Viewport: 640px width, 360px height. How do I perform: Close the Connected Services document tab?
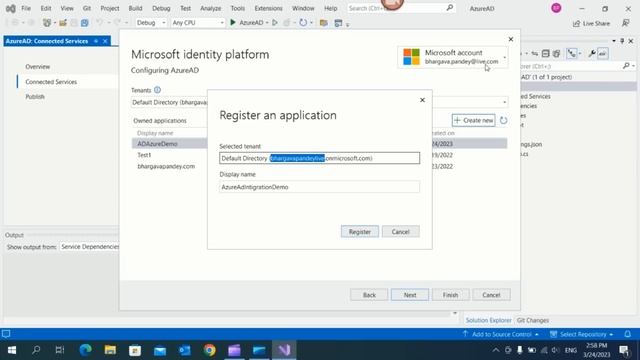[x=105, y=41]
